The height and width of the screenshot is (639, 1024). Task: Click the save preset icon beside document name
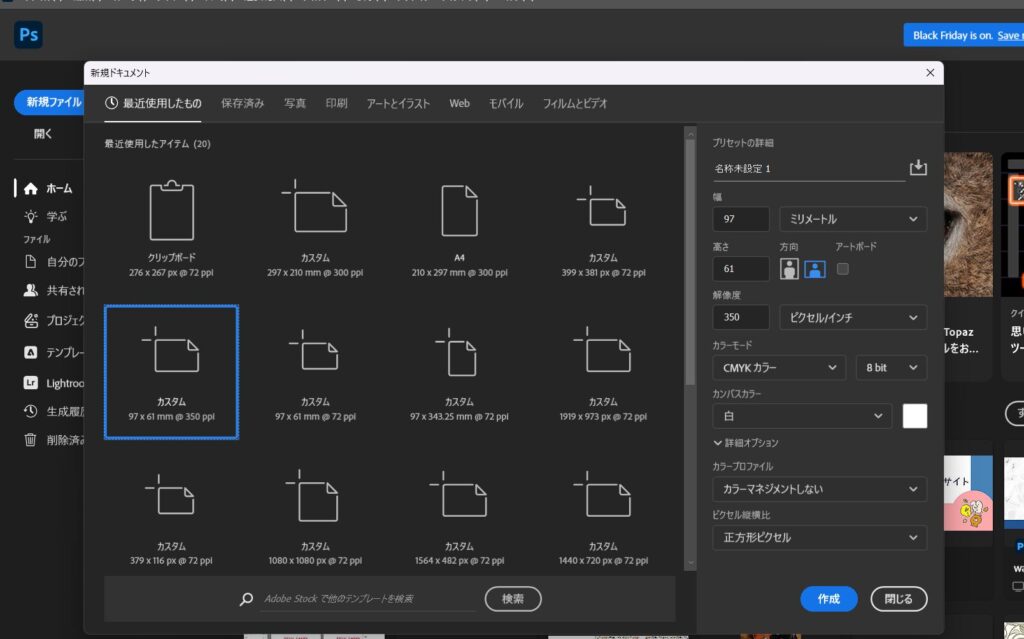[918, 168]
